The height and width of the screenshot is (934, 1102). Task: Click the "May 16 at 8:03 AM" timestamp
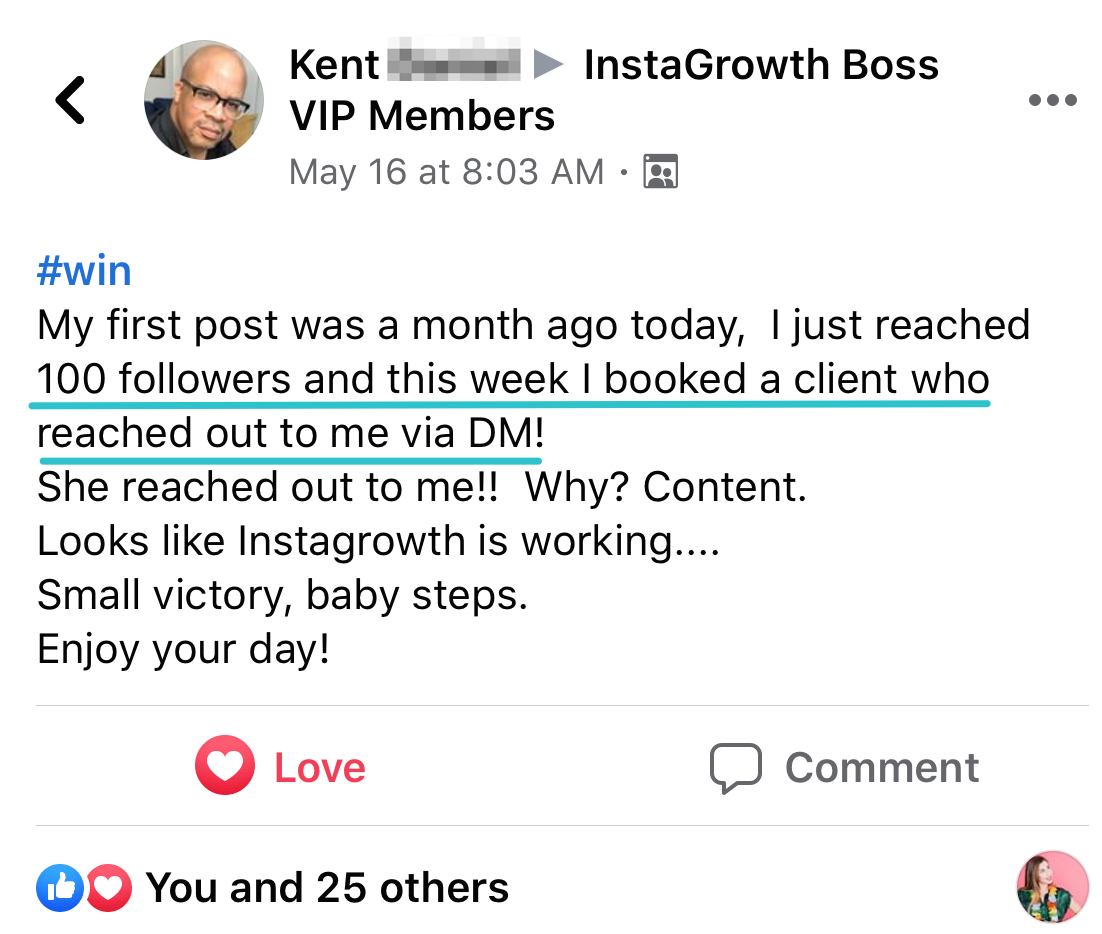[x=446, y=172]
